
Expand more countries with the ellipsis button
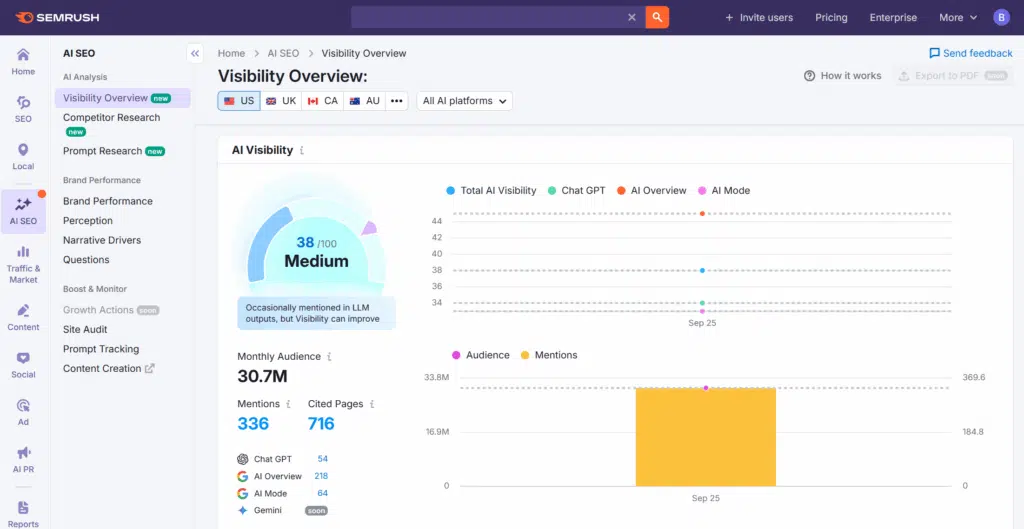click(396, 101)
